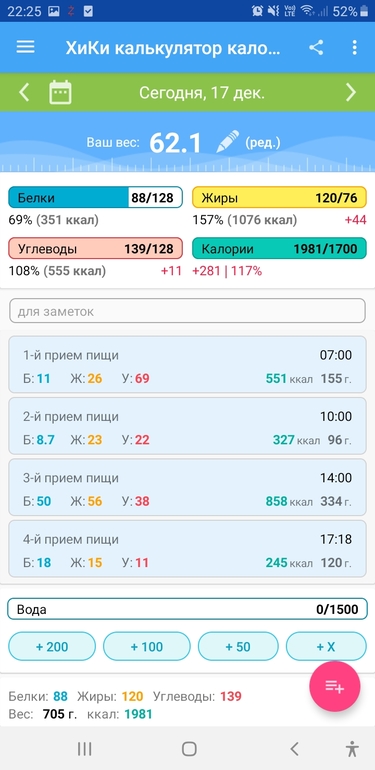Screen dimensions: 375x770
Task: Open the calendar date picker icon
Action: [60, 92]
